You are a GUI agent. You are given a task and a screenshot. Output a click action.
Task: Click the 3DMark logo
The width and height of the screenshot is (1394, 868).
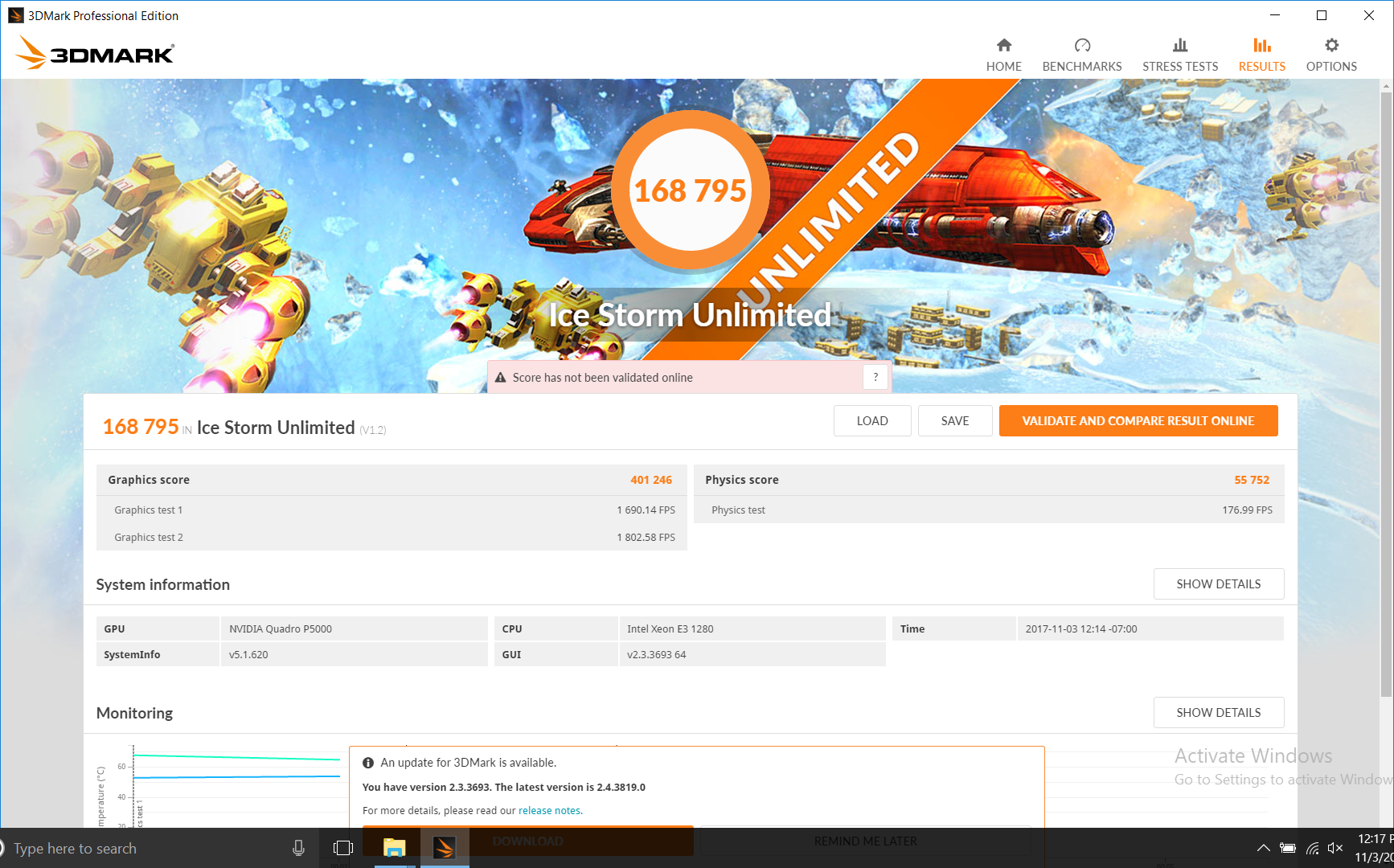[x=95, y=53]
